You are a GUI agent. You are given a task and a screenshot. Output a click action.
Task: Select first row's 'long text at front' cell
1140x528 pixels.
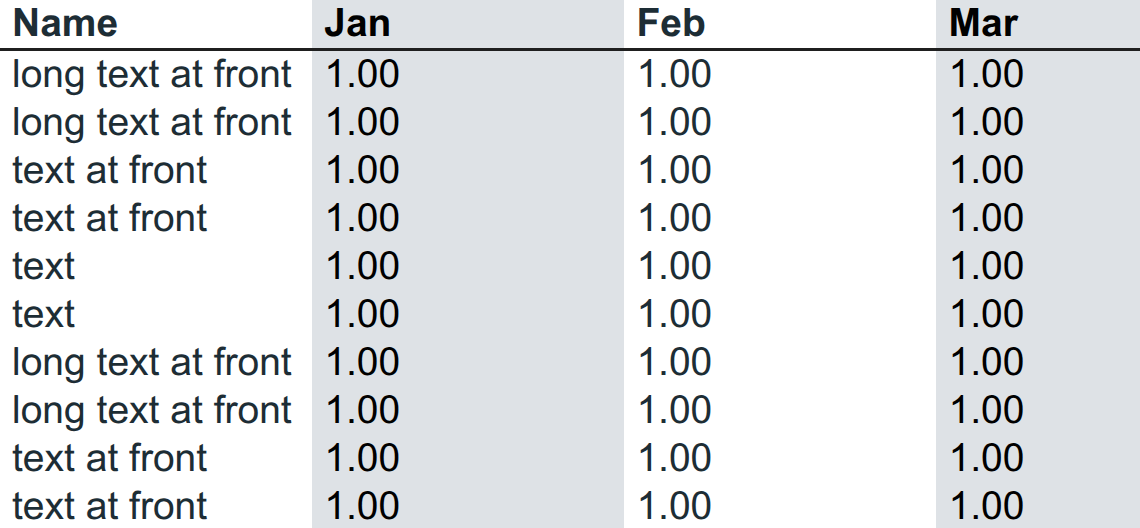[153, 75]
